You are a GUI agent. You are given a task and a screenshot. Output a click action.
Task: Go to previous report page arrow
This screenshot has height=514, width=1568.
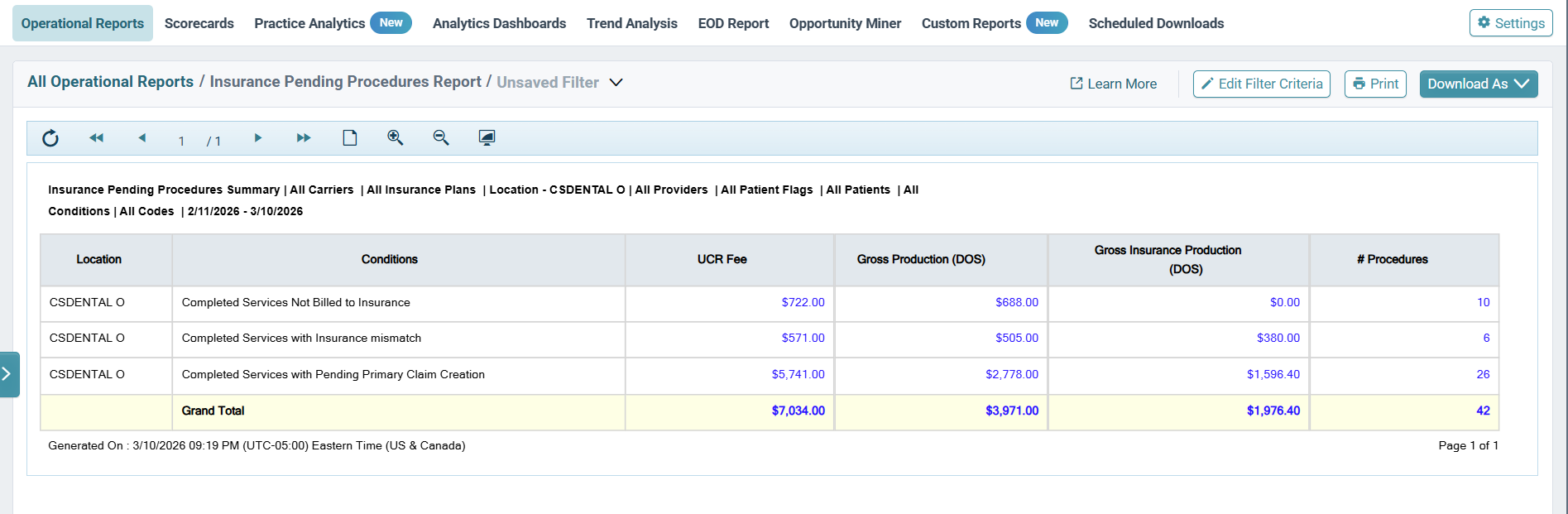142,138
